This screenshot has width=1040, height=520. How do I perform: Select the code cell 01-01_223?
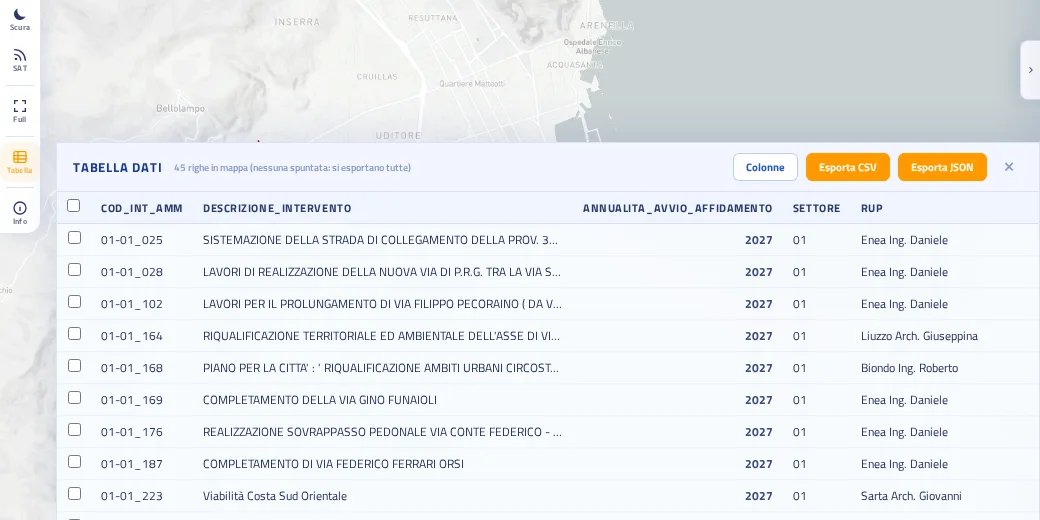131,496
